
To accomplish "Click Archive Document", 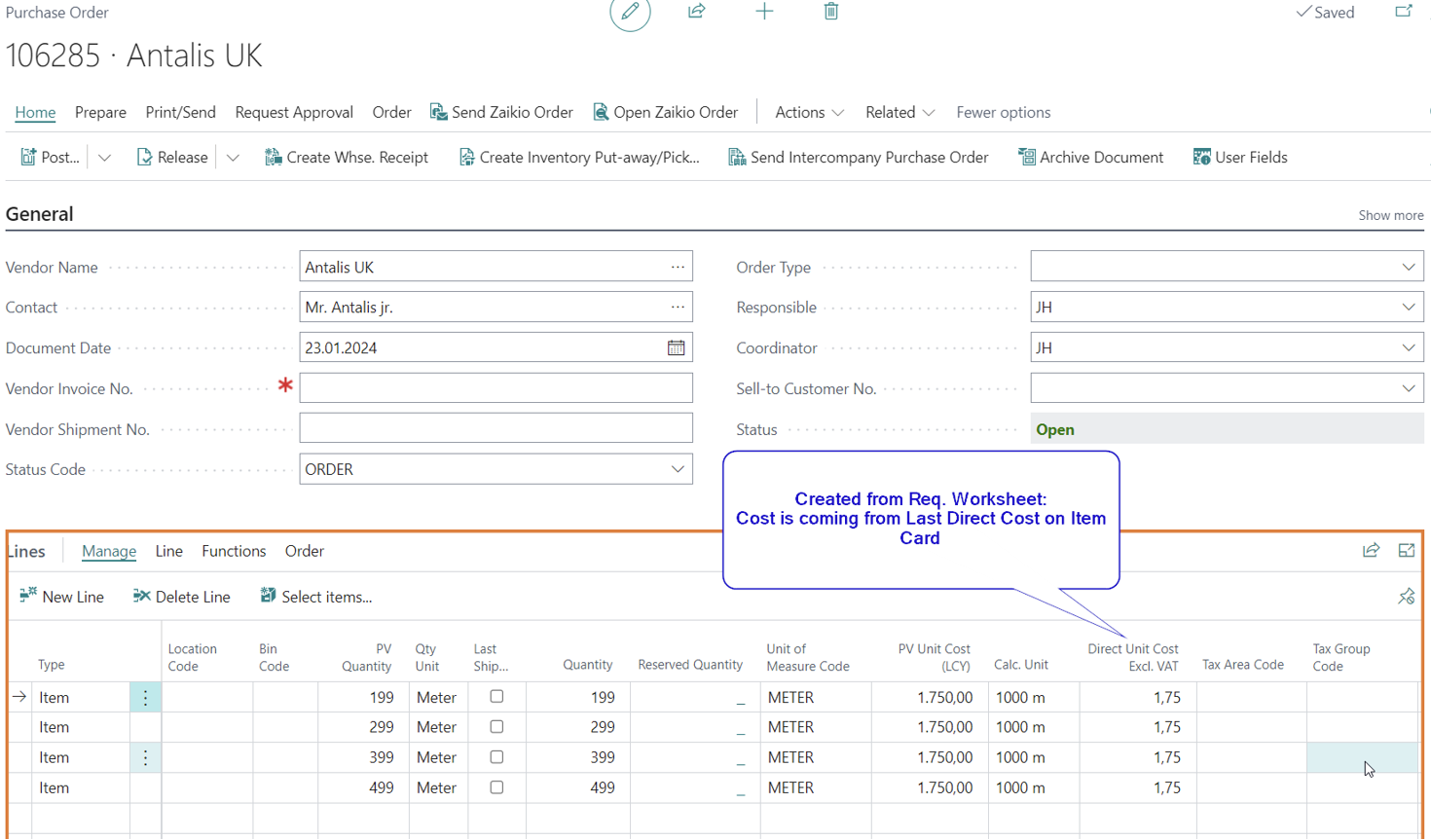I will (x=1090, y=157).
